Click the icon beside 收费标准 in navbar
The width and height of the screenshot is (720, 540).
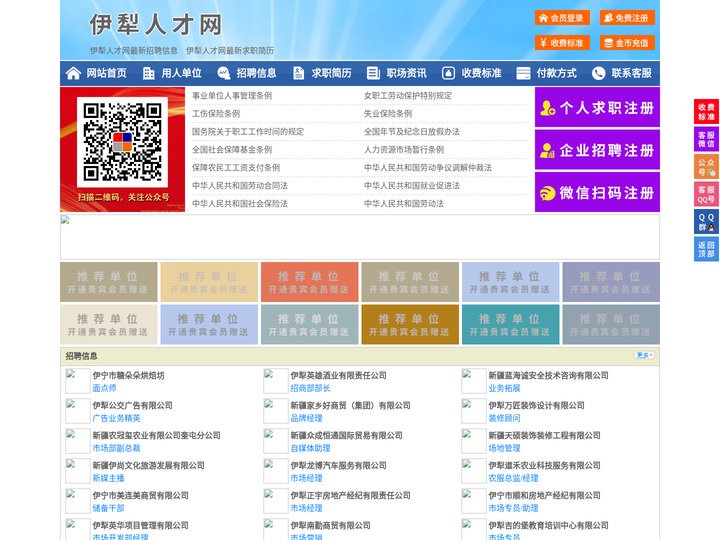448,73
